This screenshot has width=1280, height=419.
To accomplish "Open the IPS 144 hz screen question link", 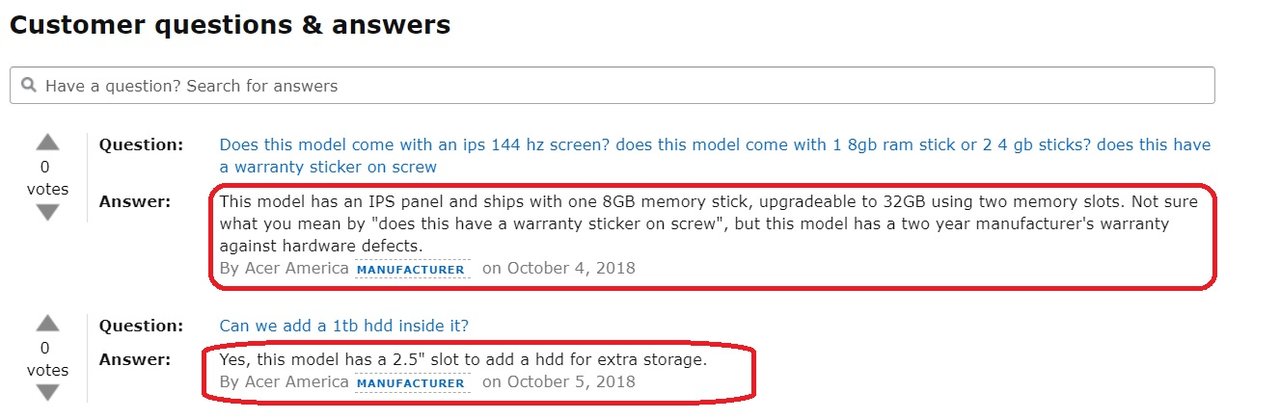I will (715, 156).
